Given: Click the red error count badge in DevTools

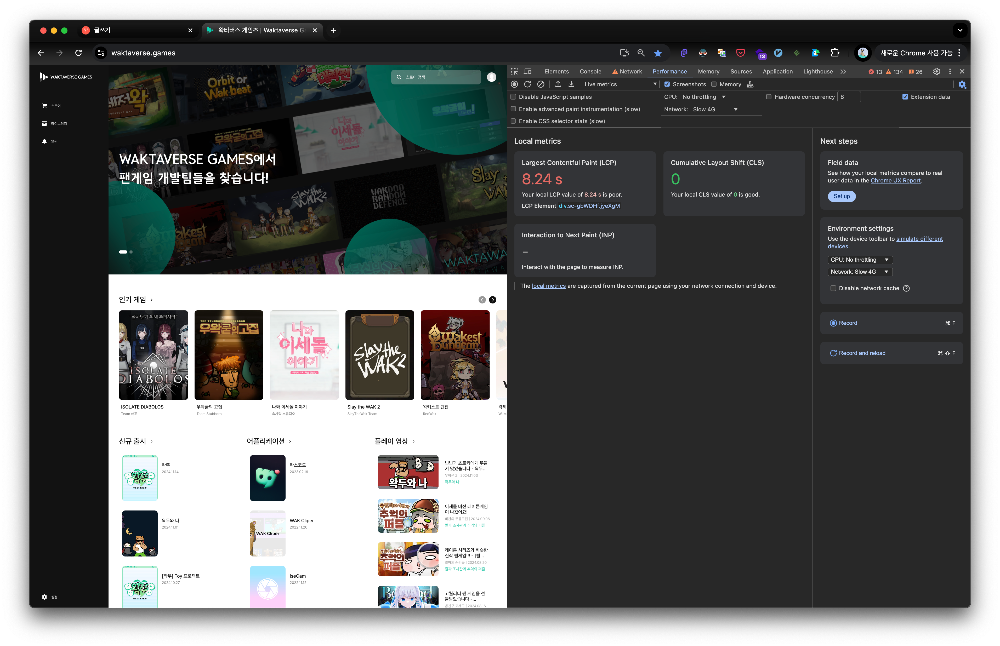Looking at the screenshot, I should 875,71.
